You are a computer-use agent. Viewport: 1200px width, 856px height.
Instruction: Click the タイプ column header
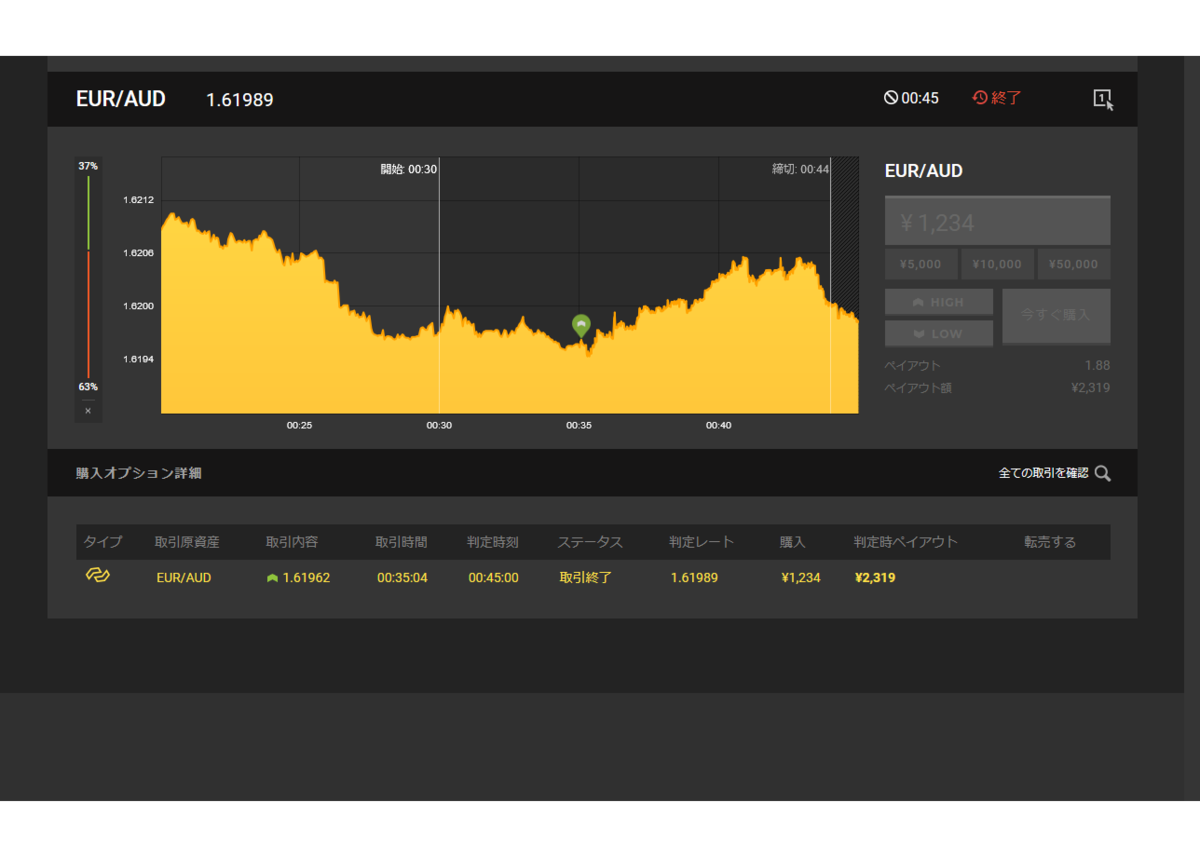pyautogui.click(x=103, y=542)
